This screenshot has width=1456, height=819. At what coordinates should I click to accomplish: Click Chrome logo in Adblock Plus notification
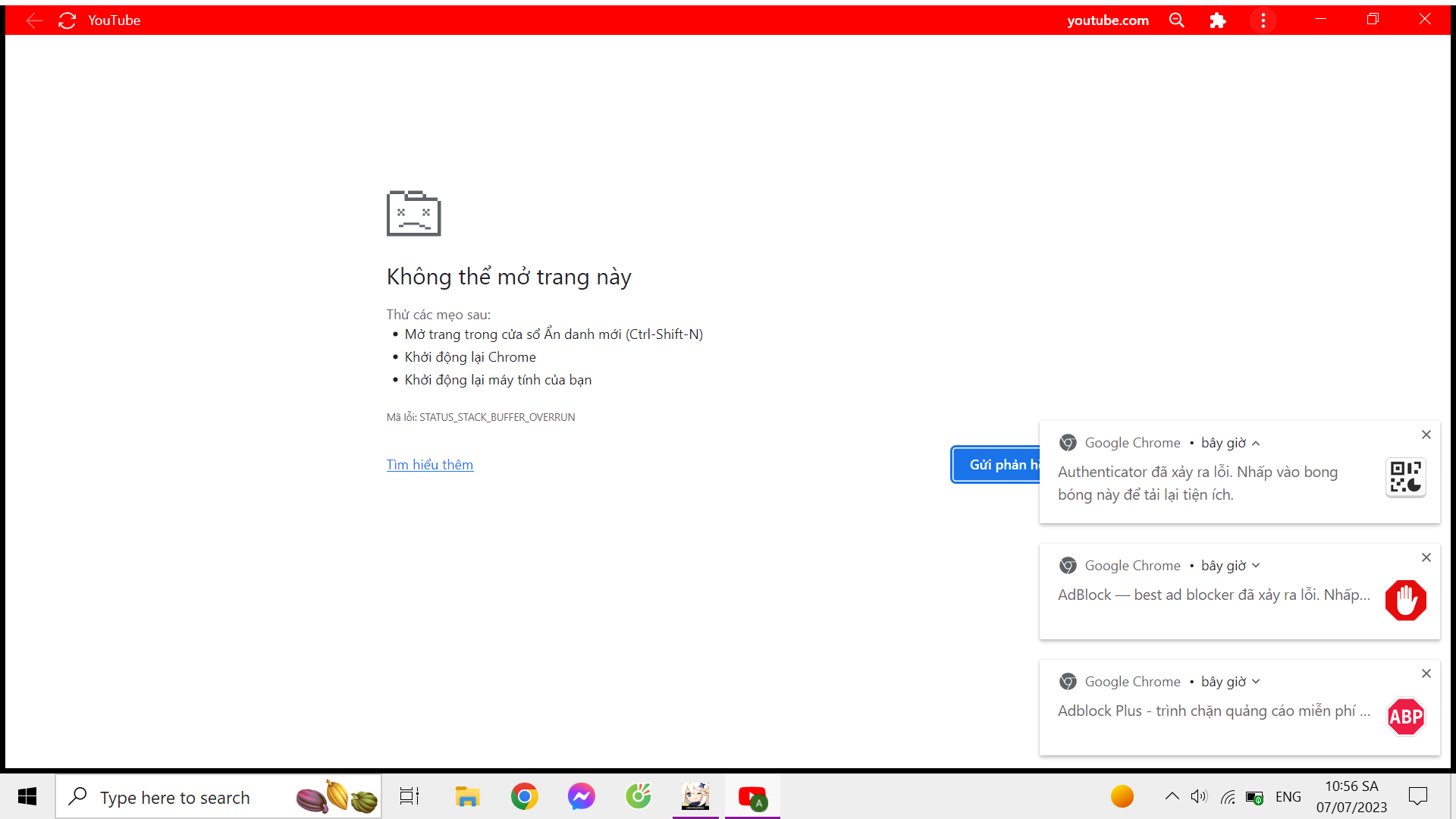[1068, 682]
